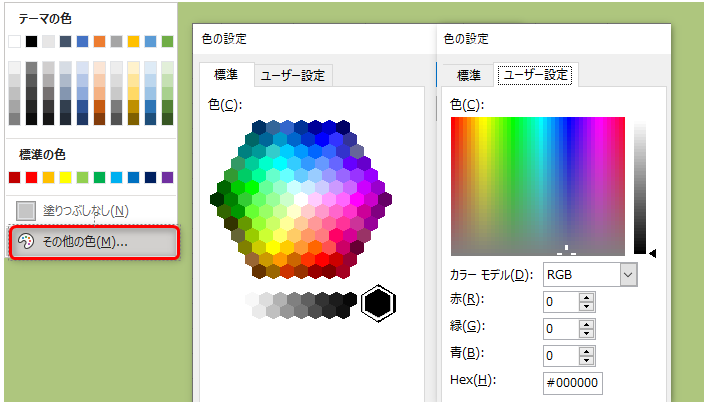Pick the red swatch under 標準の色
The image size is (707, 410).
coord(31,177)
